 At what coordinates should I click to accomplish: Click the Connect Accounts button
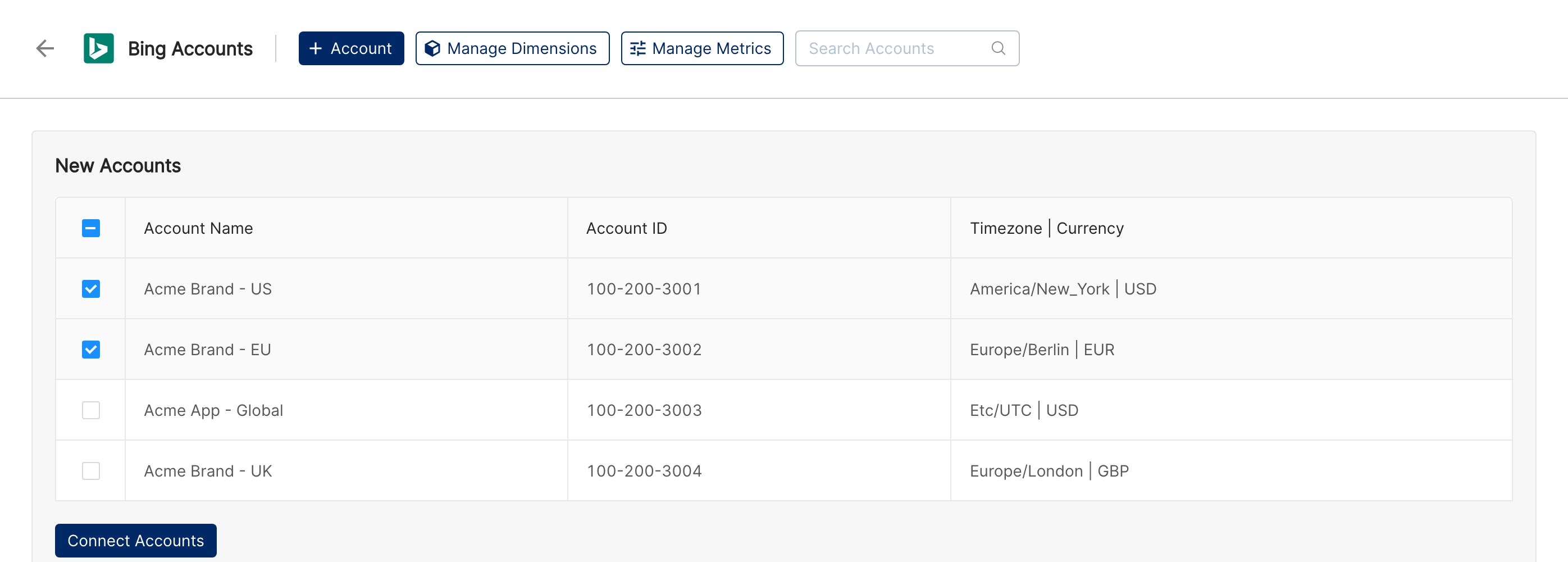[136, 540]
